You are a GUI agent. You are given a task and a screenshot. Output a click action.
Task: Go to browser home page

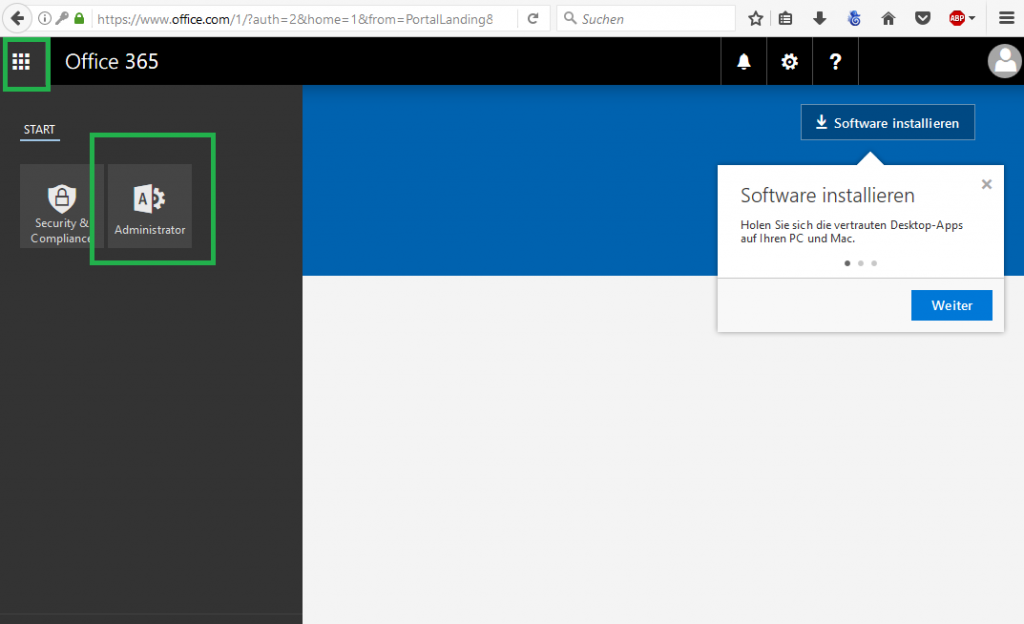coord(888,18)
